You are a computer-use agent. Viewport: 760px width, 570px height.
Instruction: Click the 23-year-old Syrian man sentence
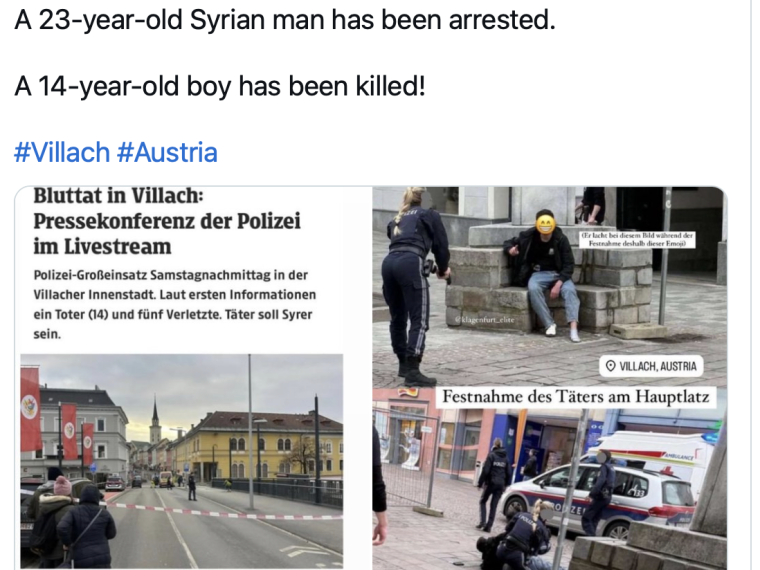[x=285, y=20]
